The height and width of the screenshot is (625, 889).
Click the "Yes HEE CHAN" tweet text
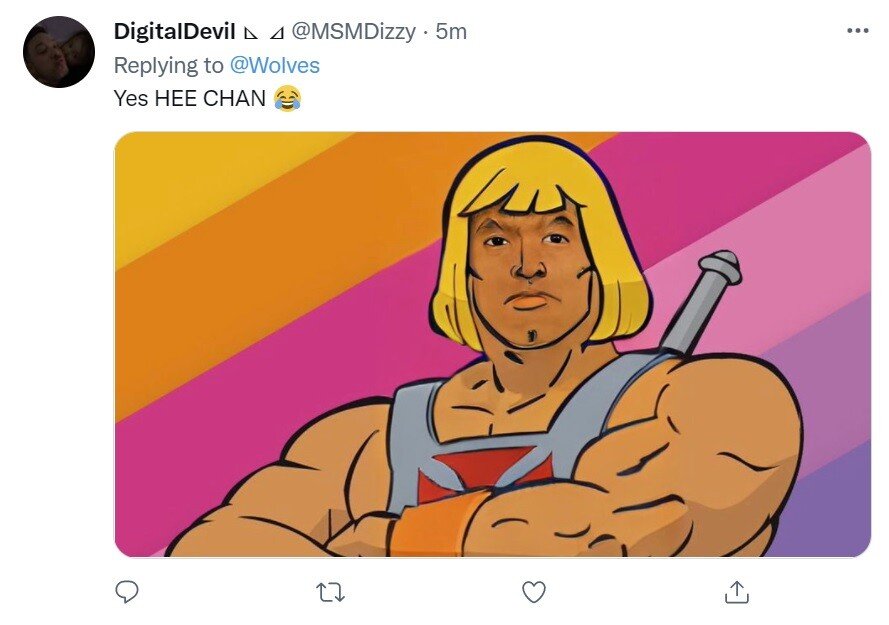point(190,98)
